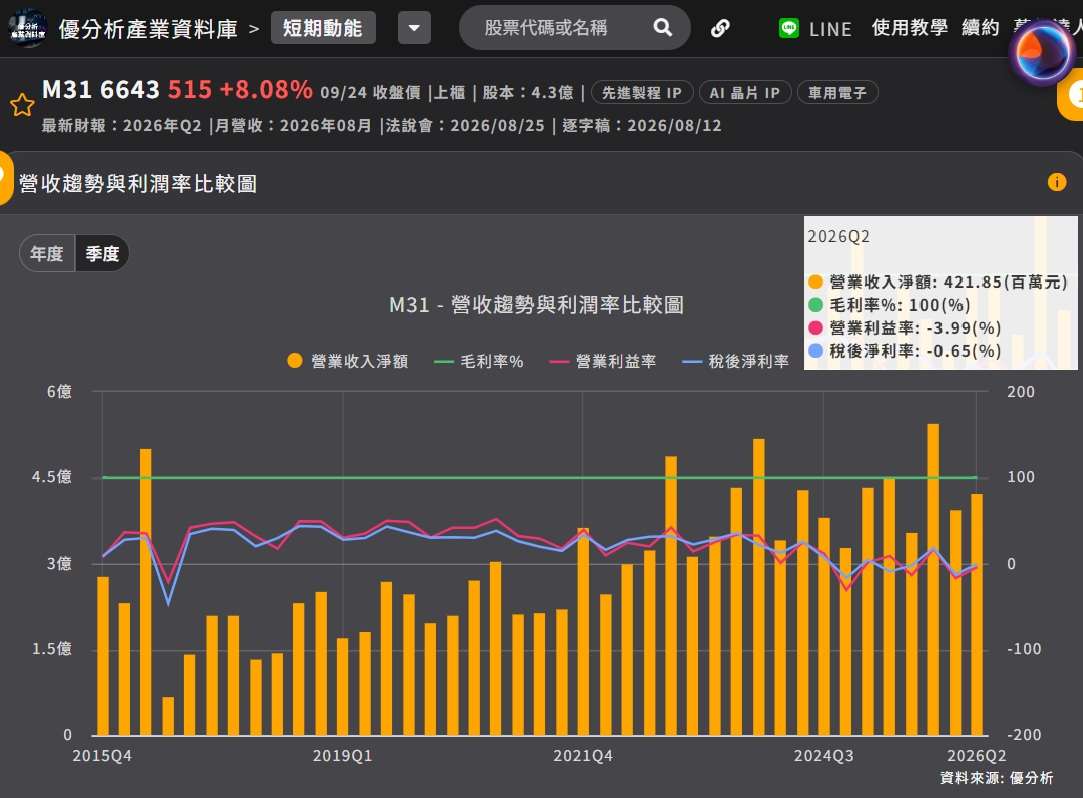This screenshot has height=798, width=1083.
Task: Click 逐字稿：2026/08/12 text
Action: coord(642,126)
